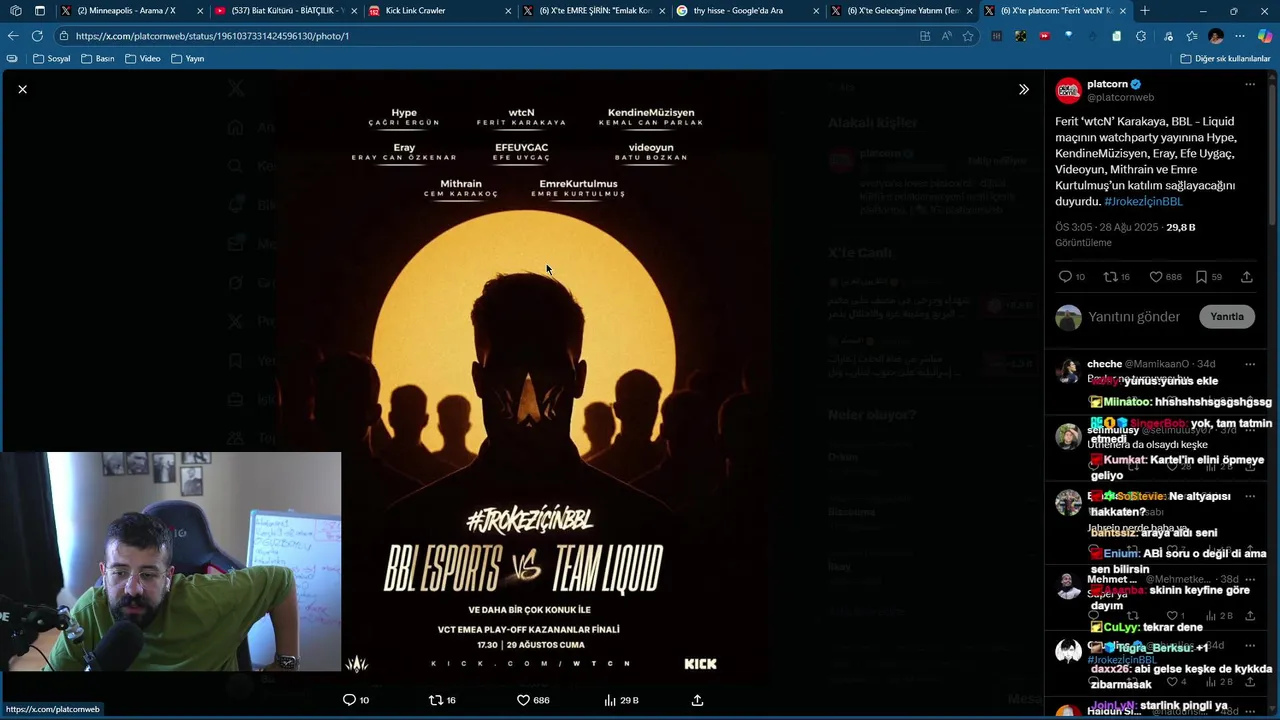Screen dimensions: 1280x720
Task: Open the Diğer sık kullanılanlar folder
Action: [x=1225, y=59]
